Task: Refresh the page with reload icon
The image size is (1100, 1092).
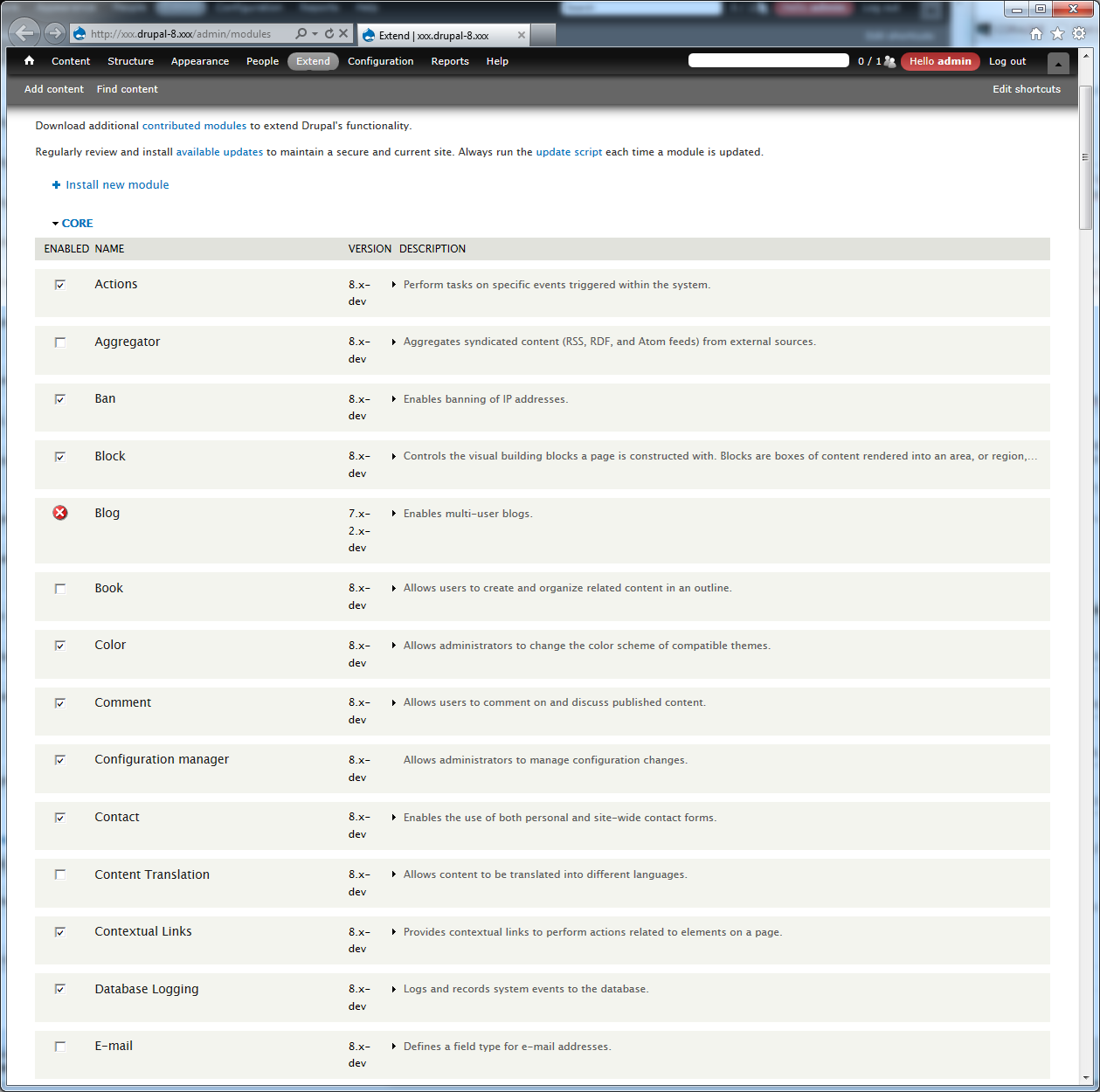Action: [329, 33]
